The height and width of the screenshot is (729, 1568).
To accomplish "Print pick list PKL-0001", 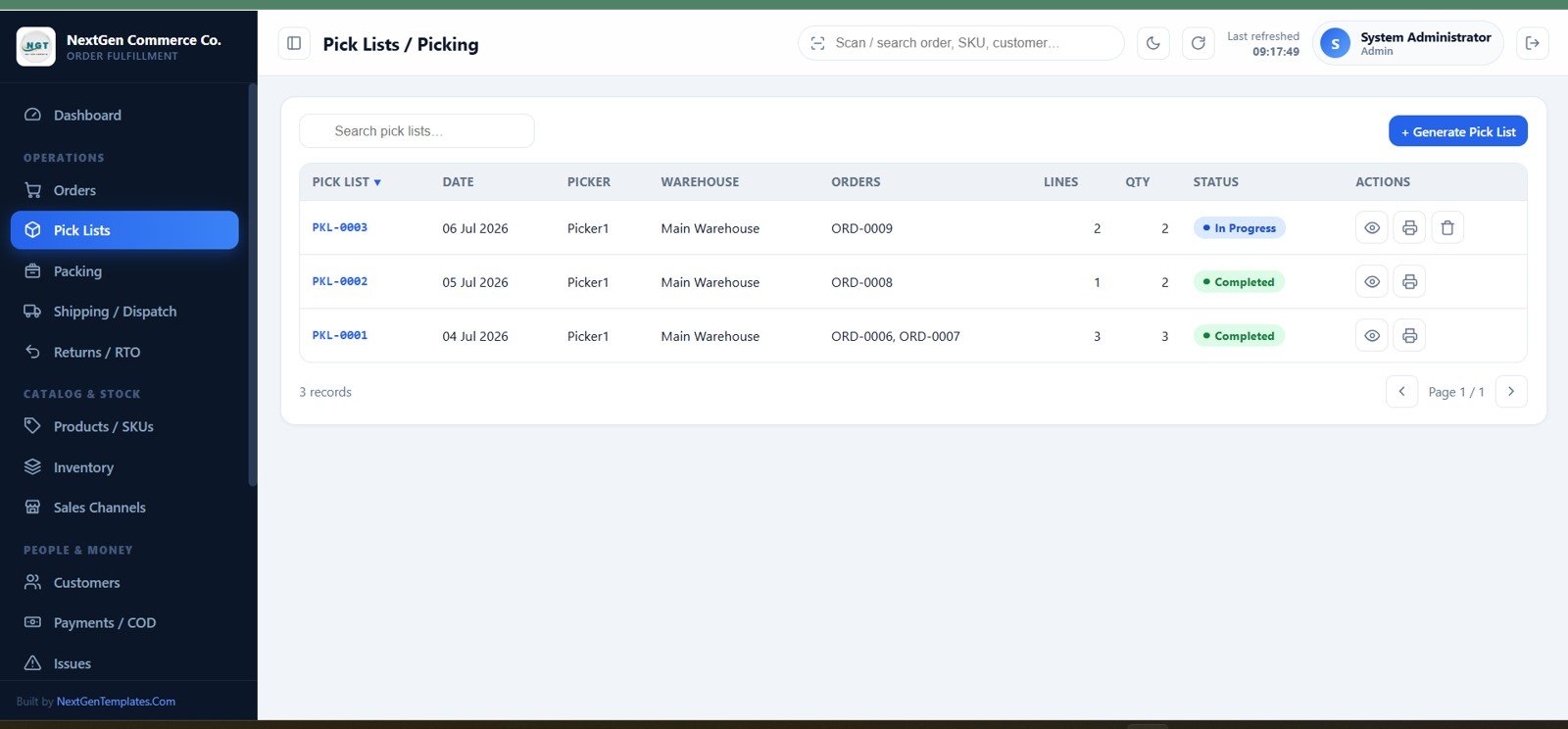I will click(x=1409, y=335).
